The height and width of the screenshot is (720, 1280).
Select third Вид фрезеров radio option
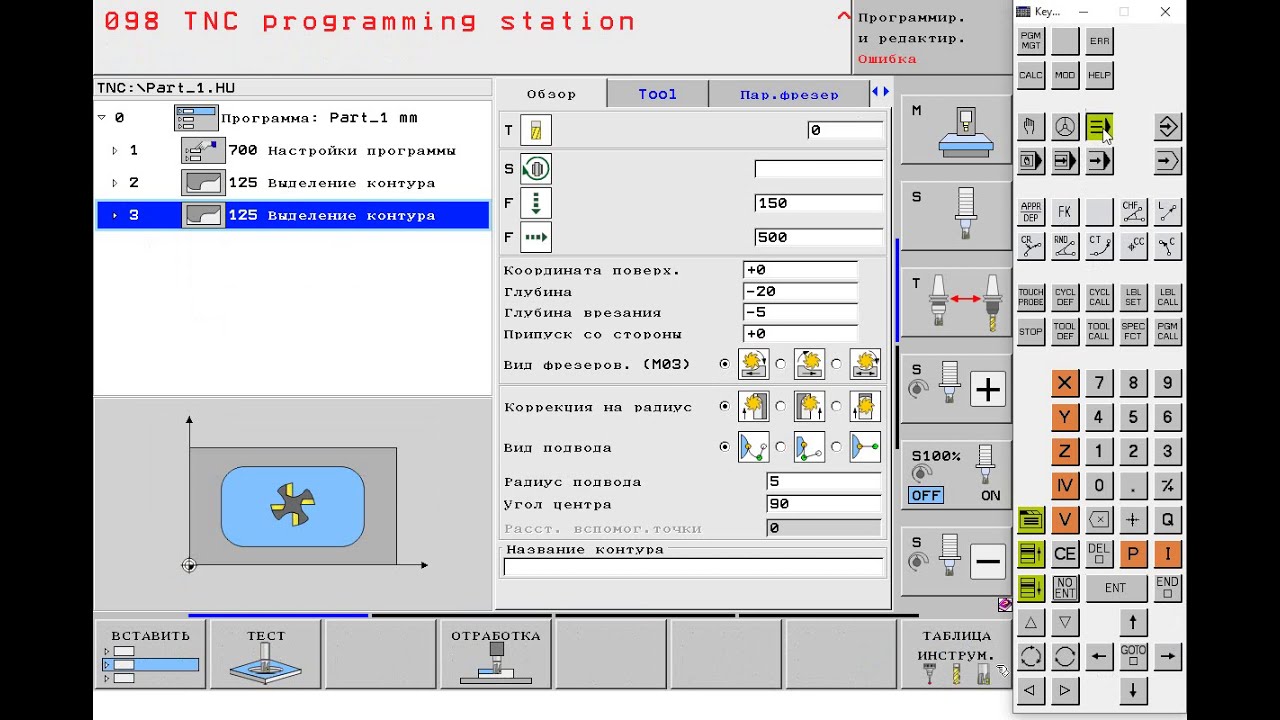836,364
